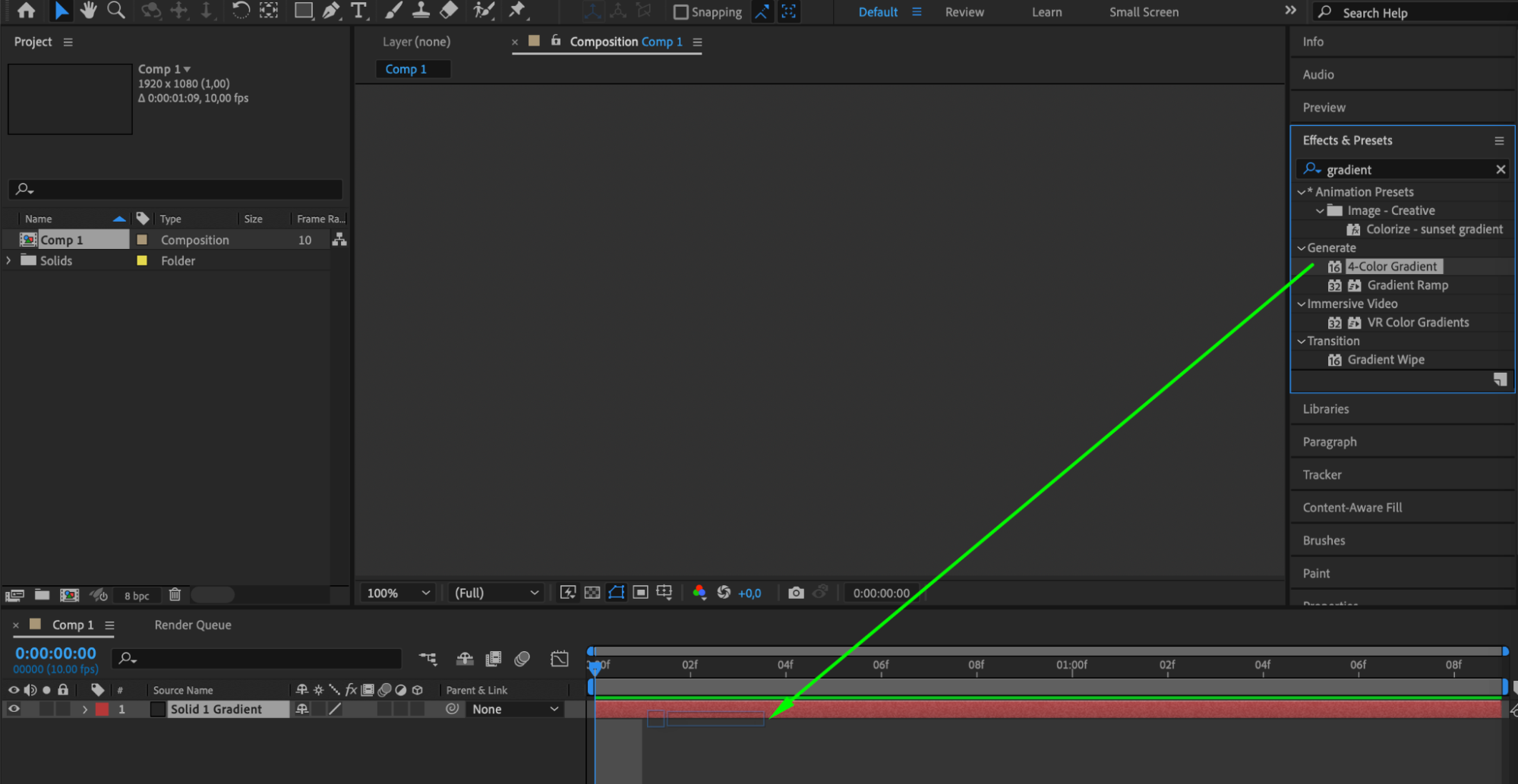Clear the gradient search field
Screen dimensions: 1518x784
point(1501,169)
